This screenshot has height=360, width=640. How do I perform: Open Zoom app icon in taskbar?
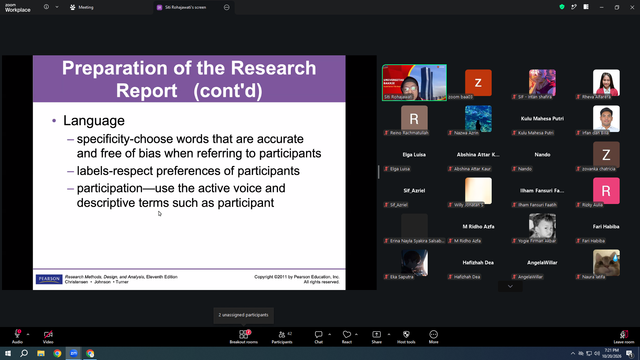pos(74,353)
